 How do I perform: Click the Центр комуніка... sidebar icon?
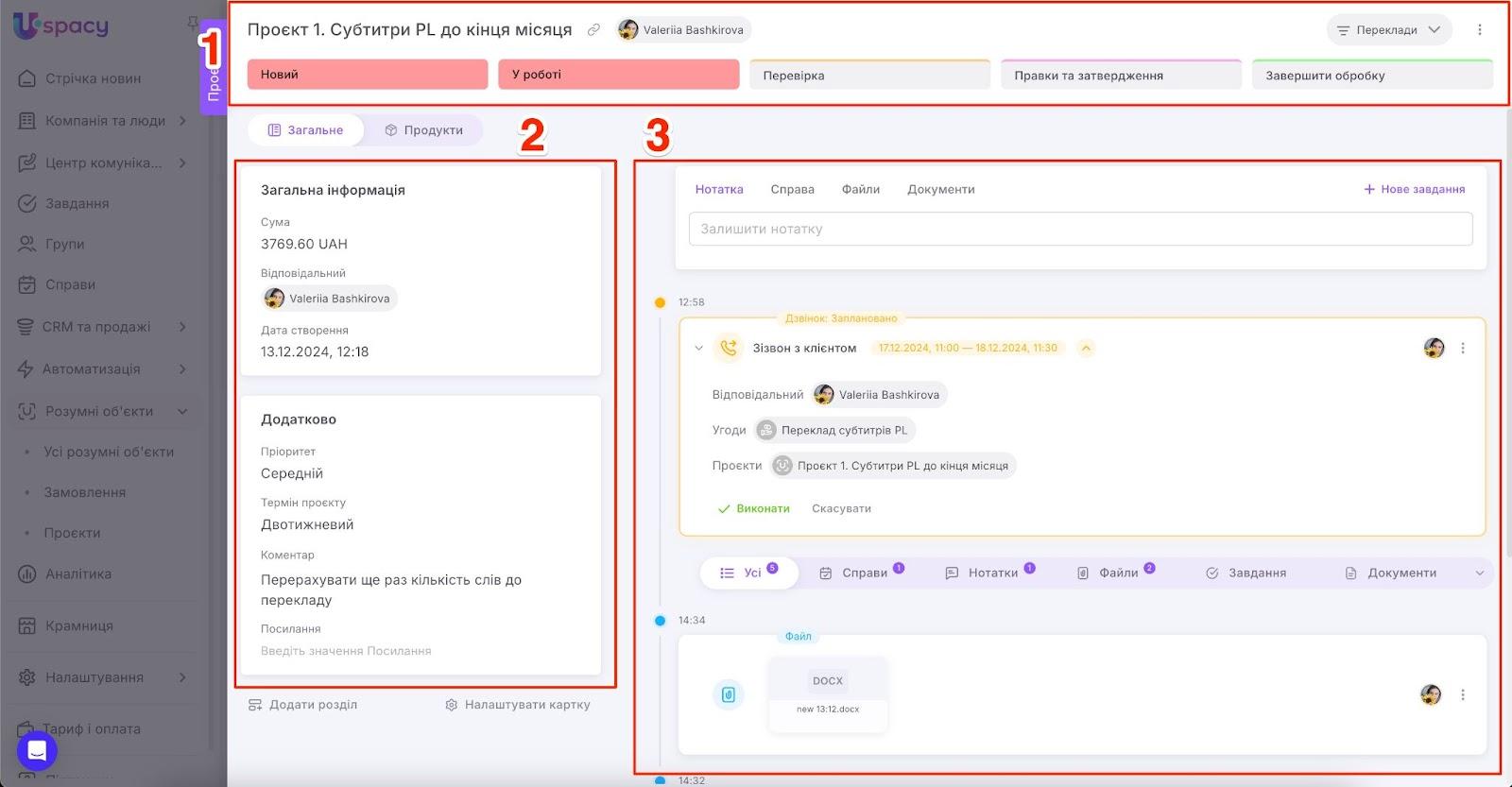coord(27,163)
